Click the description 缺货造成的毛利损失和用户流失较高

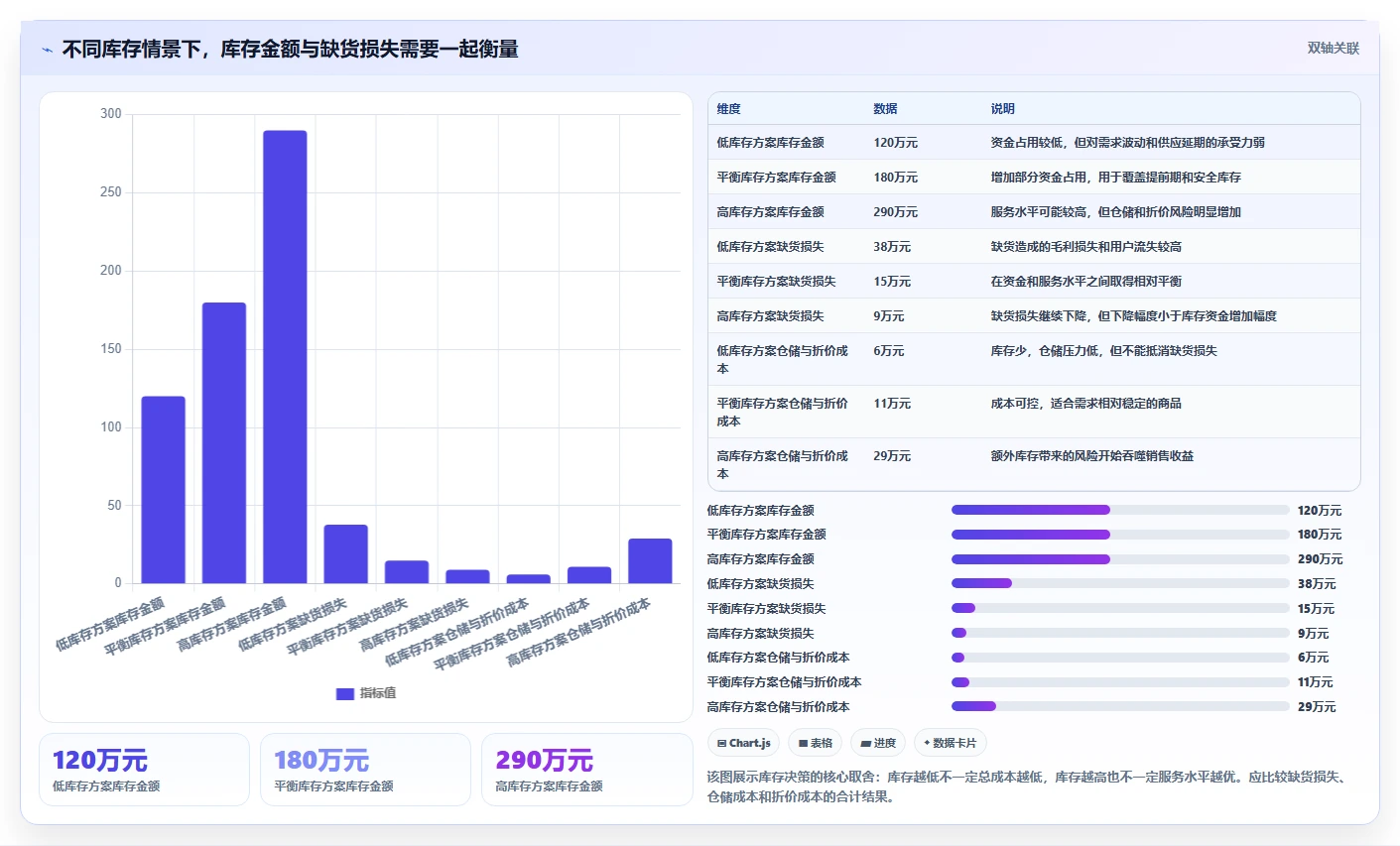click(1086, 247)
